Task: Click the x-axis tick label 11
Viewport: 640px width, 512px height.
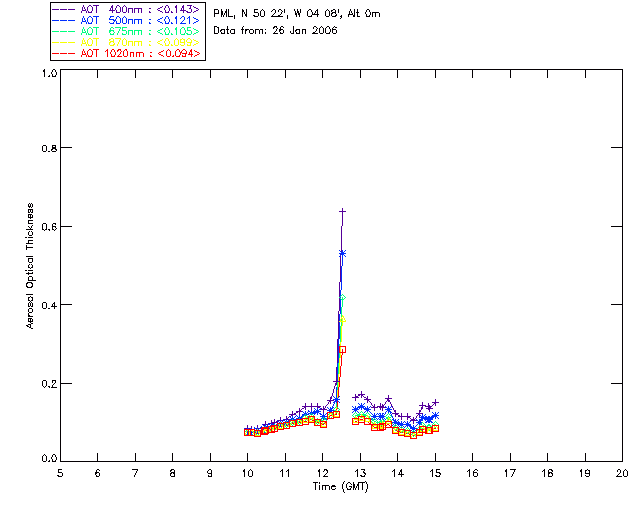Action: 285,473
